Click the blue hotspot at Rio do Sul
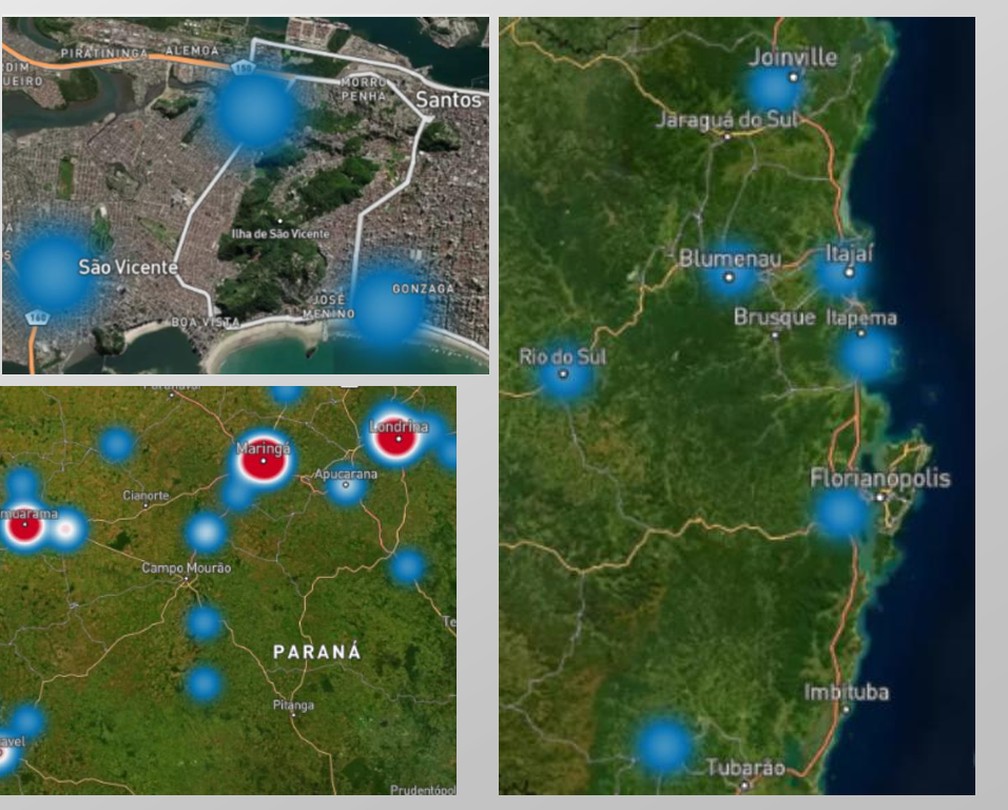Screen dimensions: 1008x810 click(x=565, y=377)
